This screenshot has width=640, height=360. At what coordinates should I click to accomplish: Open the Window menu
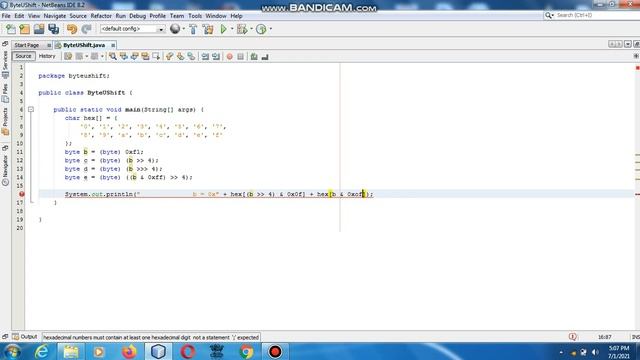216,16
